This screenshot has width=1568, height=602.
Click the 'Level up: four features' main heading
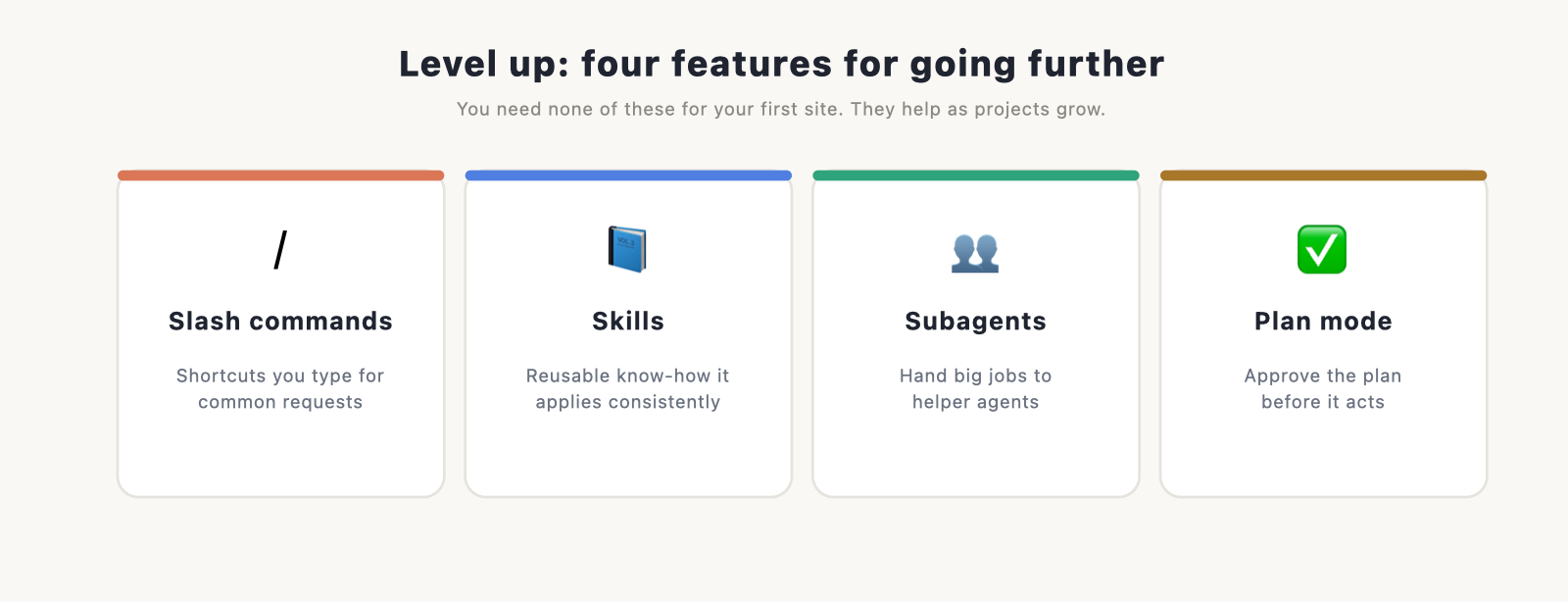point(781,65)
